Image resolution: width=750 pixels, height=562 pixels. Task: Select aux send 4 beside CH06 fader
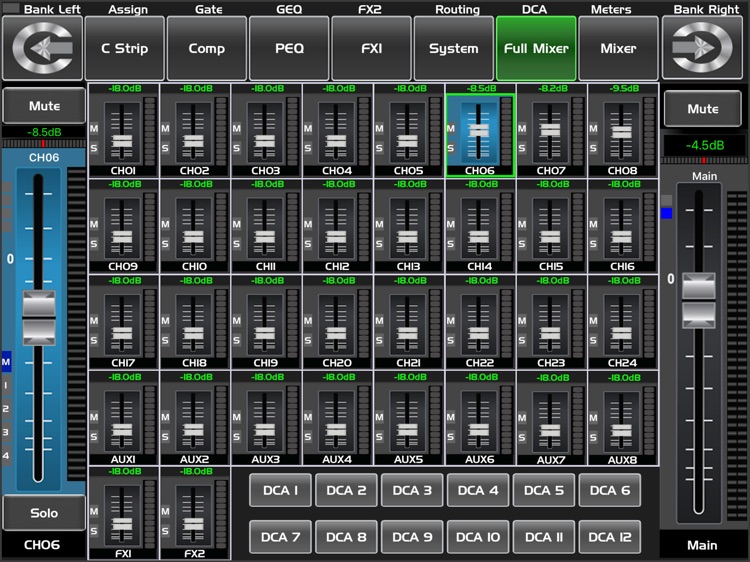coord(6,455)
